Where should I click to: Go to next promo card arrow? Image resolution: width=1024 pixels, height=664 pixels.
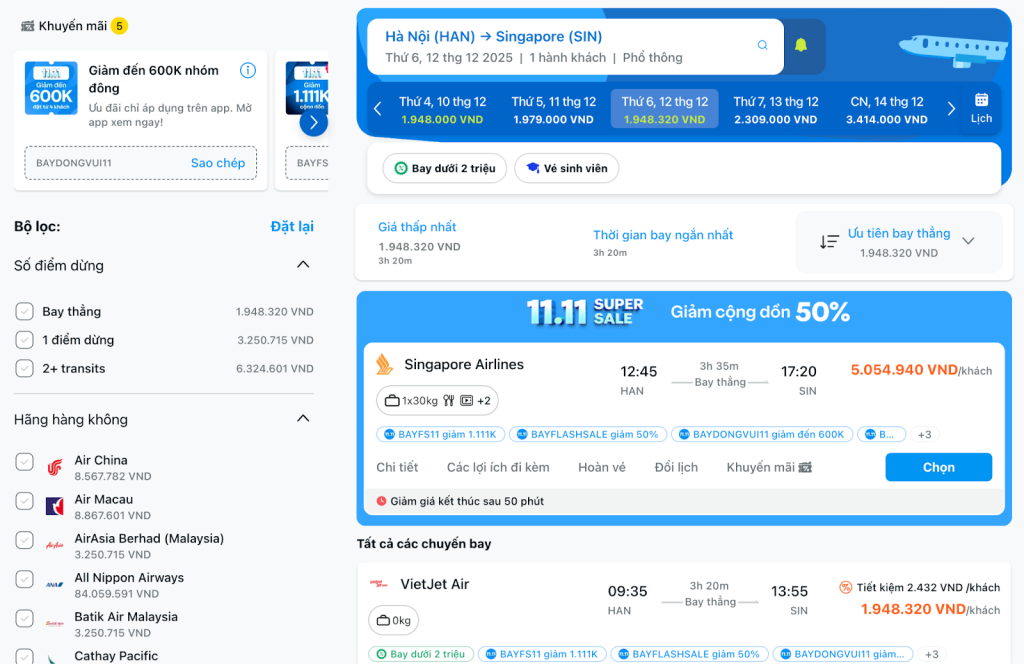(x=313, y=122)
